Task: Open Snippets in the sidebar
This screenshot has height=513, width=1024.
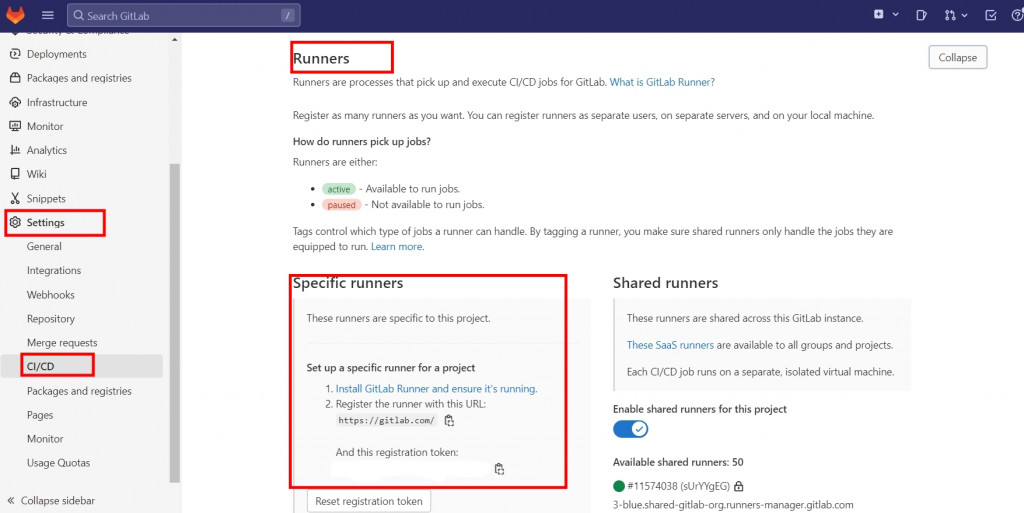Action: (x=46, y=198)
